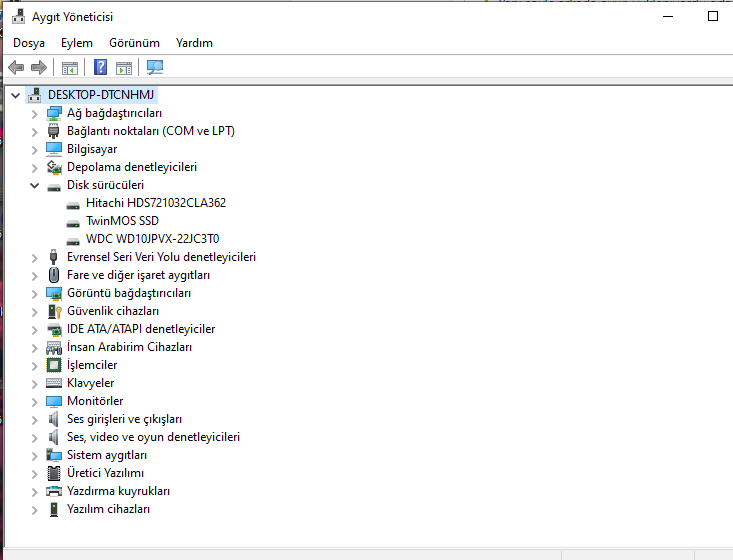Click the Klavyeler keyboard icon
The height and width of the screenshot is (560, 733).
pos(54,383)
